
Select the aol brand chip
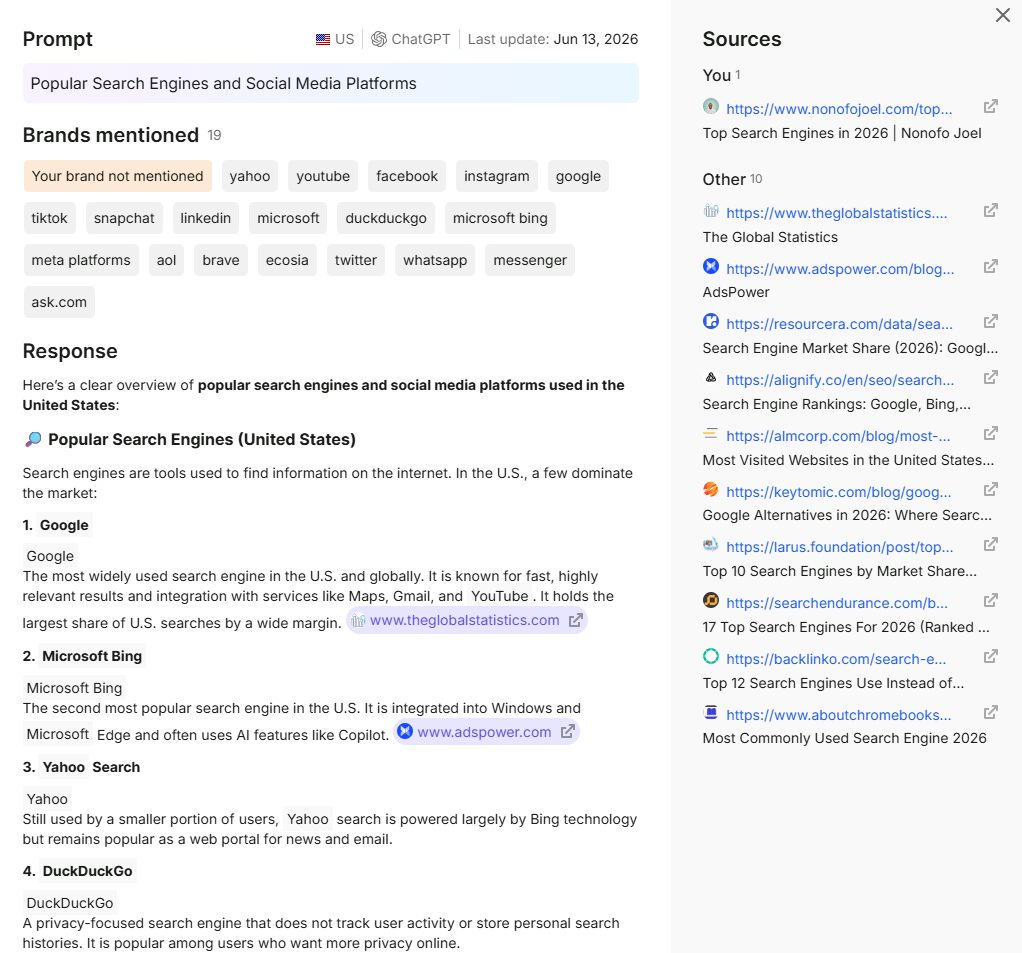[x=166, y=260]
